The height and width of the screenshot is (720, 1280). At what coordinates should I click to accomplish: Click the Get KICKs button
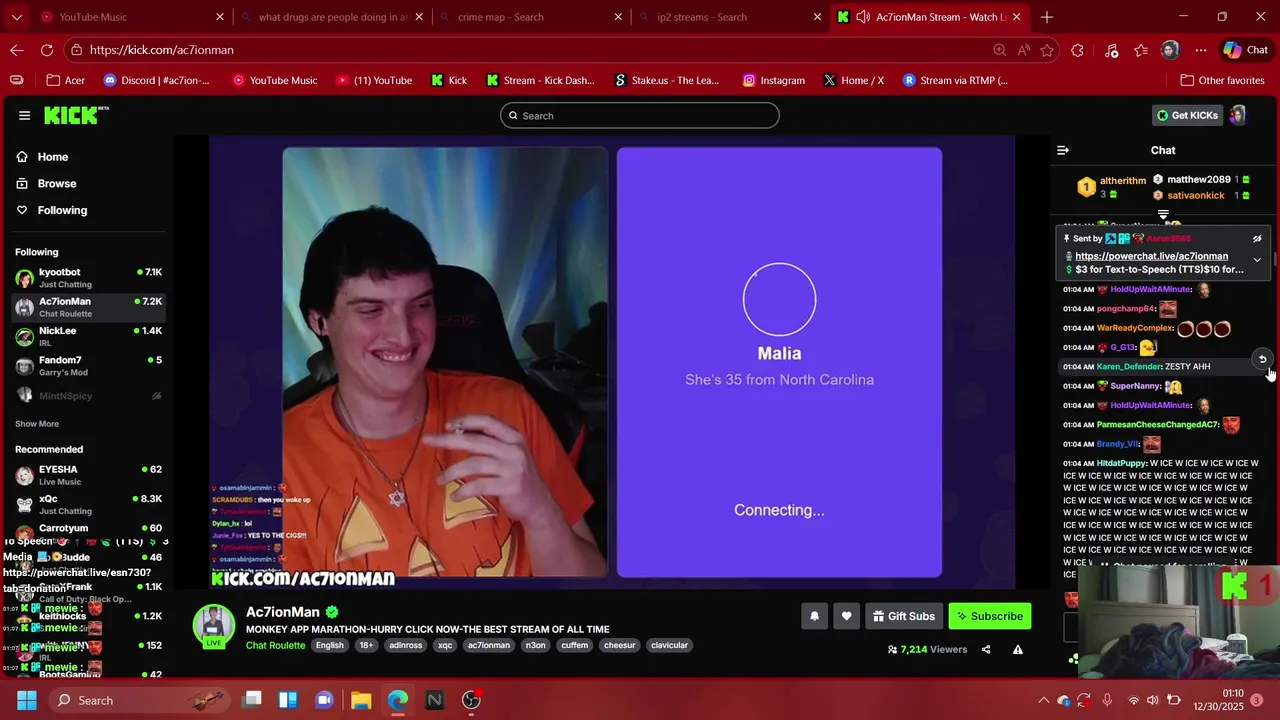[1188, 115]
